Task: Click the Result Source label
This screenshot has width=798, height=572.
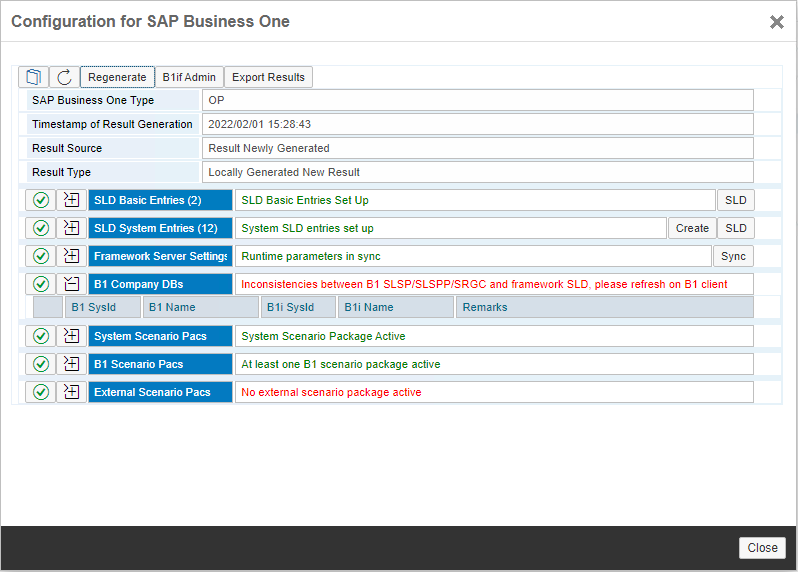Action: 67,148
